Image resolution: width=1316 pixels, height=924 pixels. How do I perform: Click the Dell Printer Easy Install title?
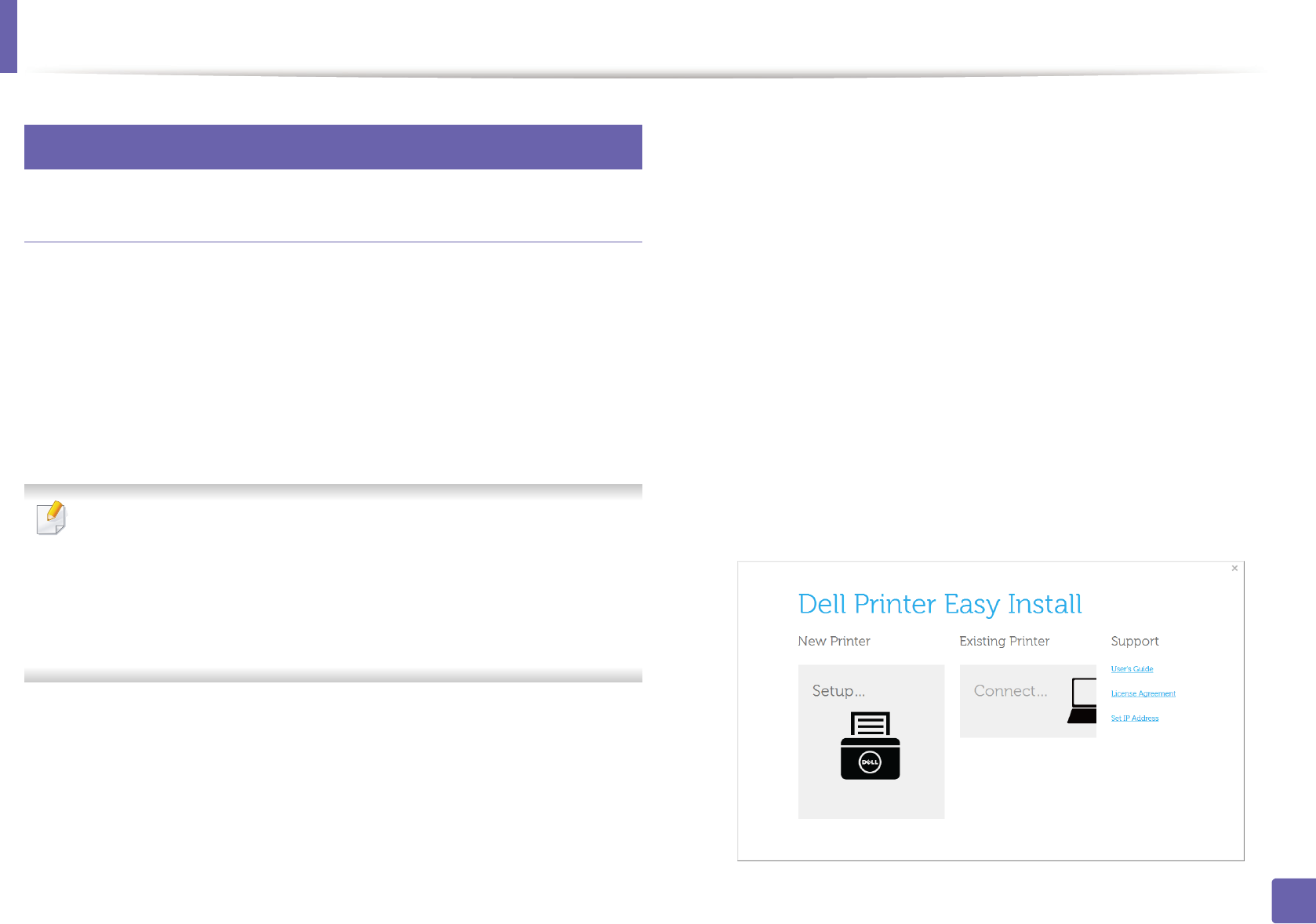[940, 604]
